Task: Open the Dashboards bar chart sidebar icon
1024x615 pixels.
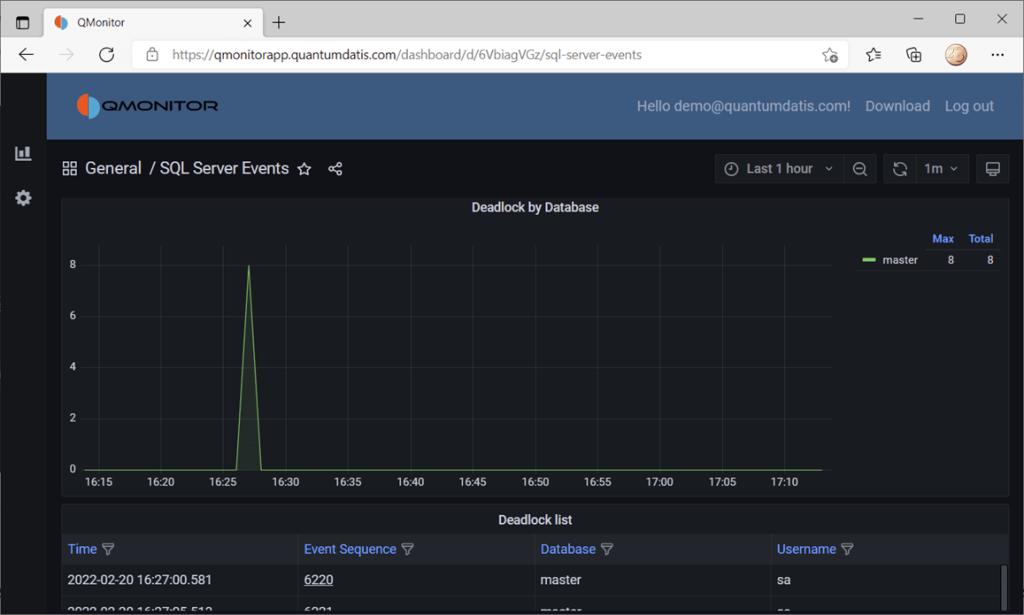Action: click(x=23, y=153)
